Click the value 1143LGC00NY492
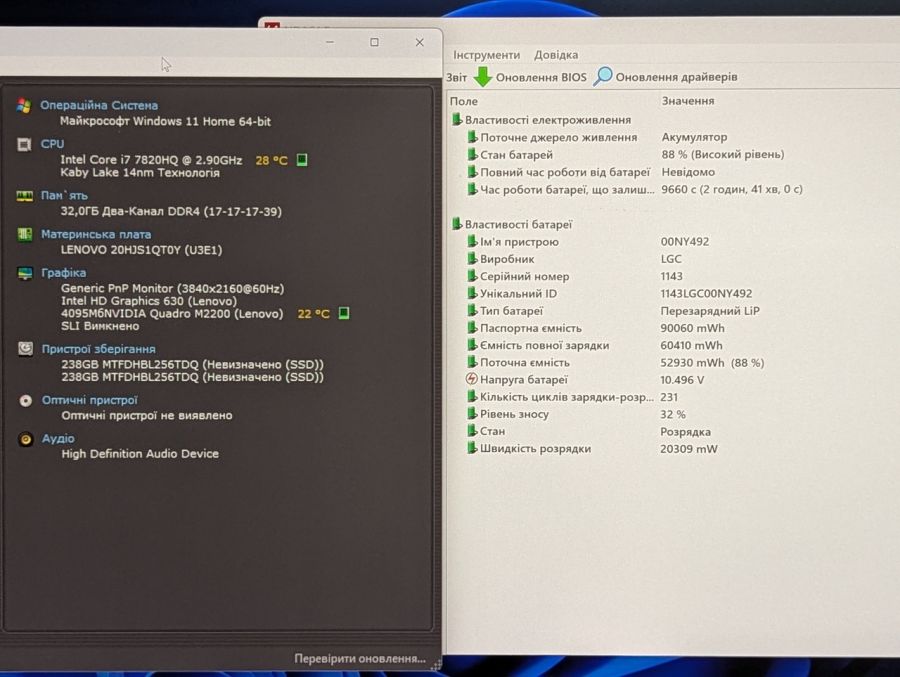900x677 pixels. tap(706, 293)
